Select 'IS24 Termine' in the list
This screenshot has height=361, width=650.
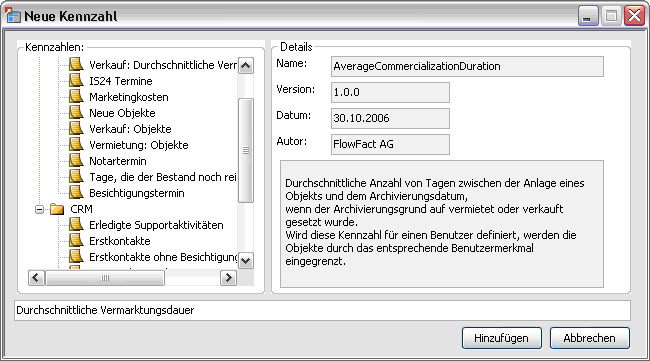tap(121, 81)
